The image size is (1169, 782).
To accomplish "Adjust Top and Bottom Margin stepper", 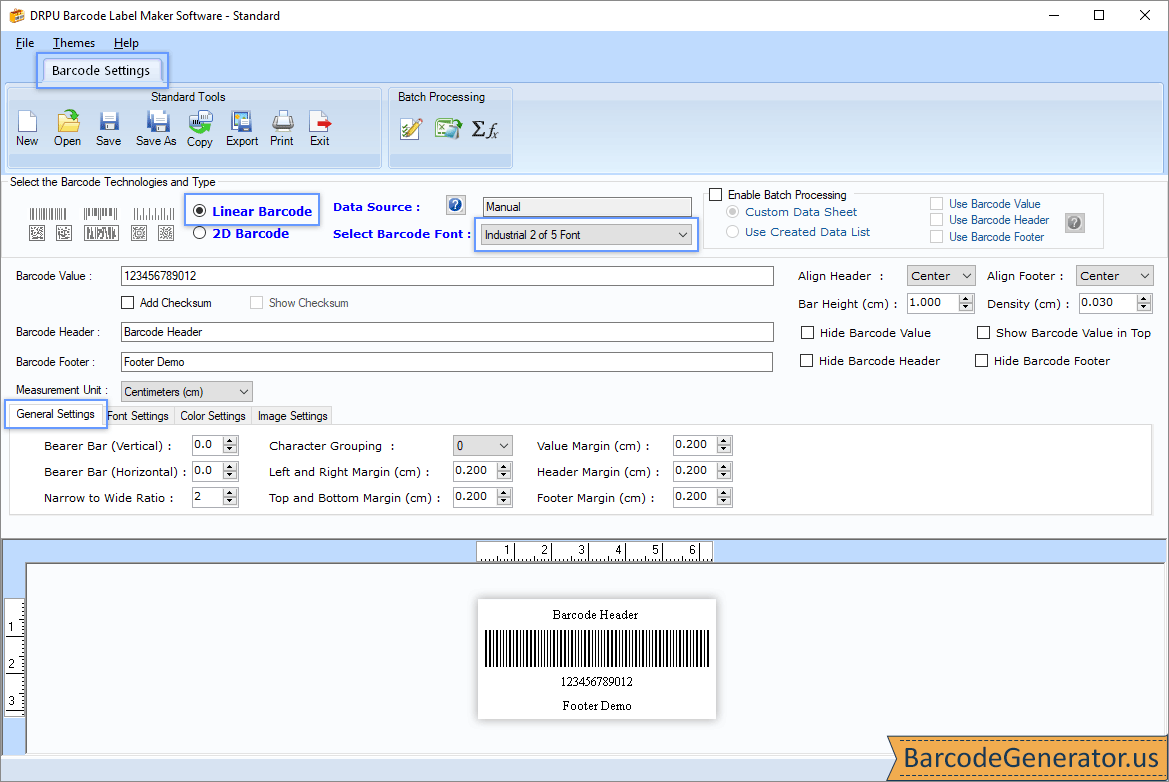I will (x=505, y=497).
